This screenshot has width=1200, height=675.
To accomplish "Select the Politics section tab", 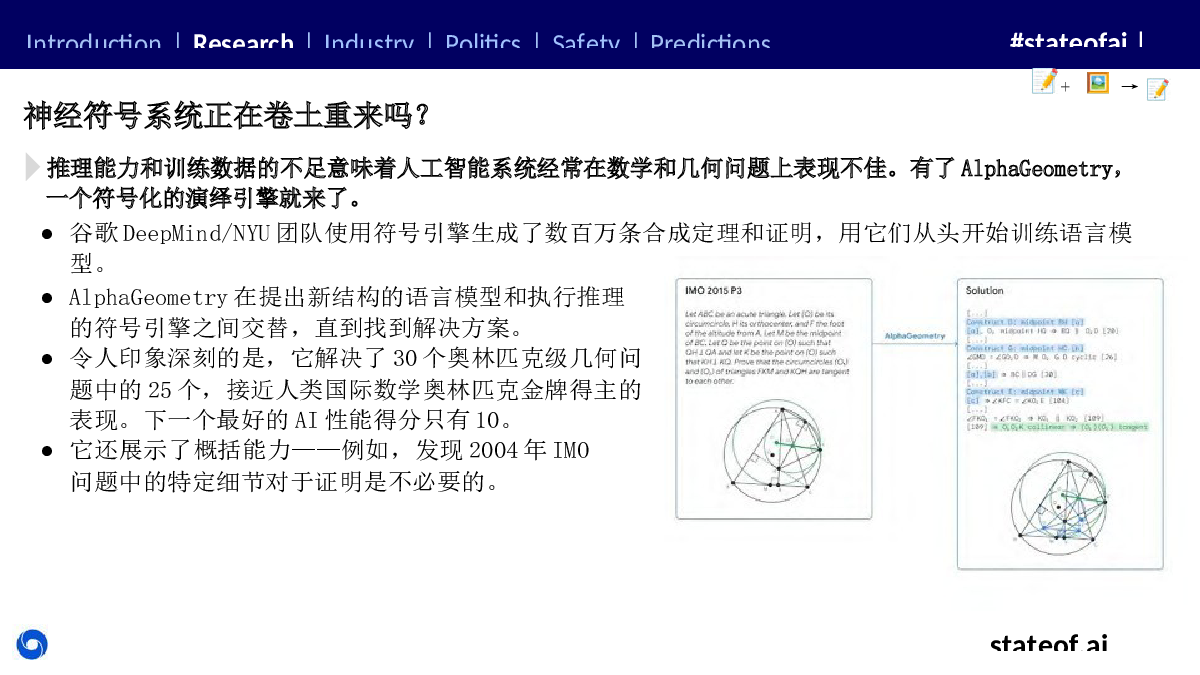I will [483, 43].
